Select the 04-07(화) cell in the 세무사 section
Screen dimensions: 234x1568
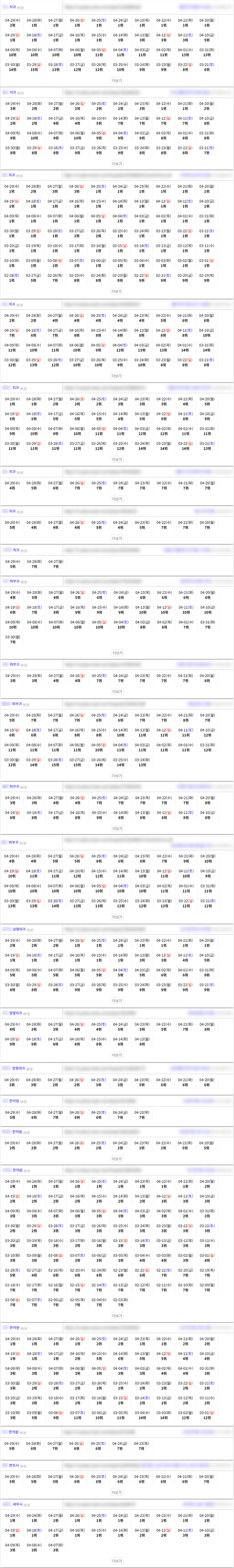[x=56, y=1547]
